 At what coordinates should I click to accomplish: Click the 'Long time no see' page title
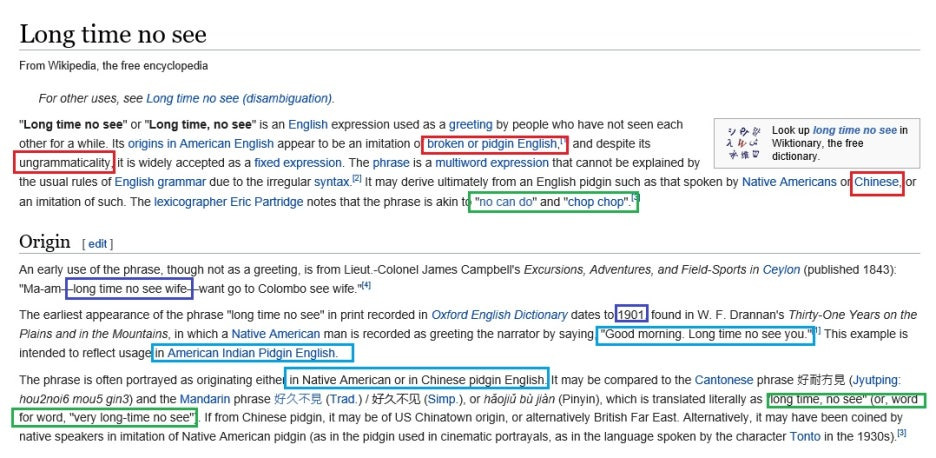[113, 34]
